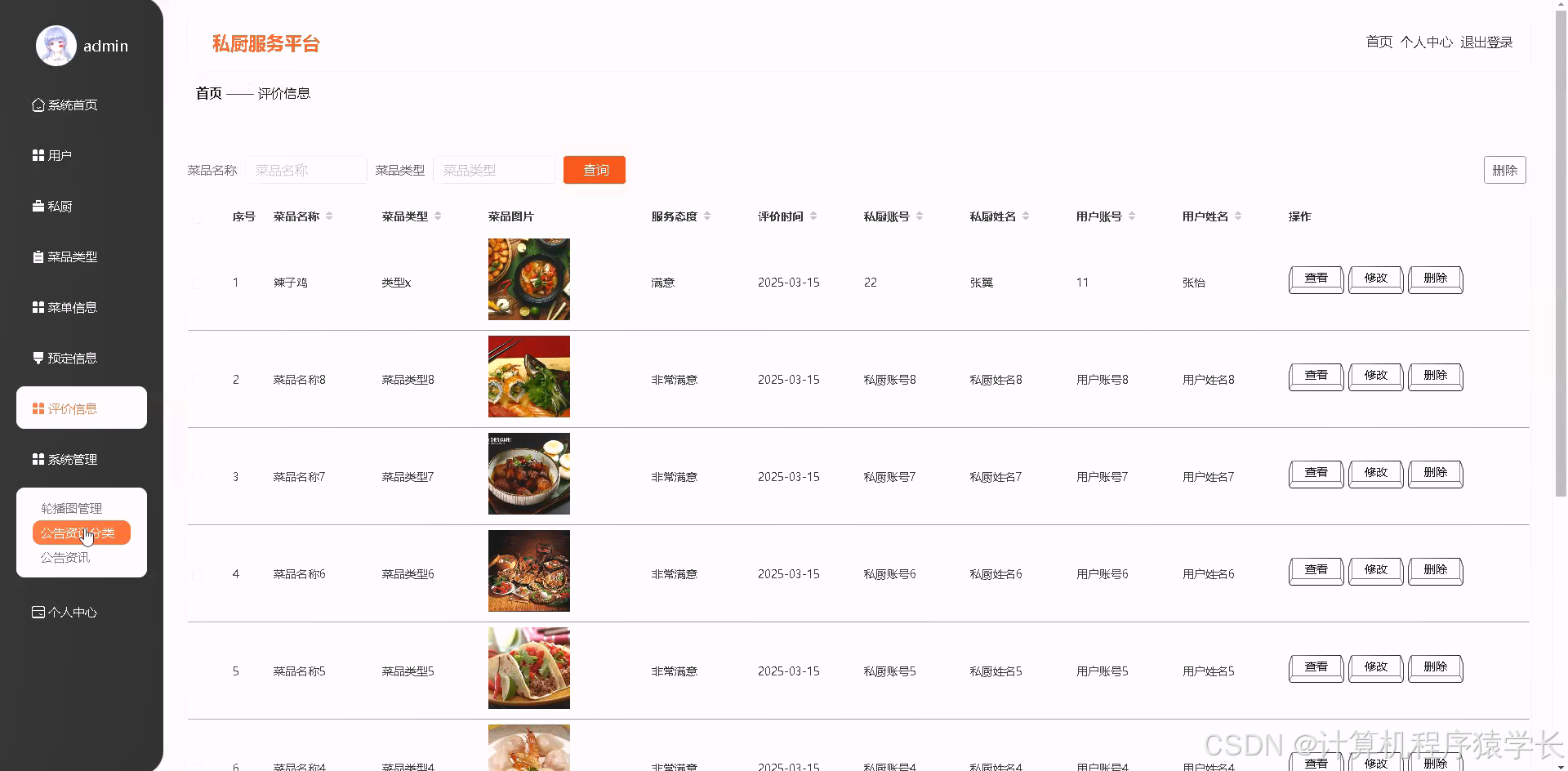This screenshot has width=1568, height=771.
Task: Open the 菜品类型 sidebar menu
Action: [x=65, y=256]
